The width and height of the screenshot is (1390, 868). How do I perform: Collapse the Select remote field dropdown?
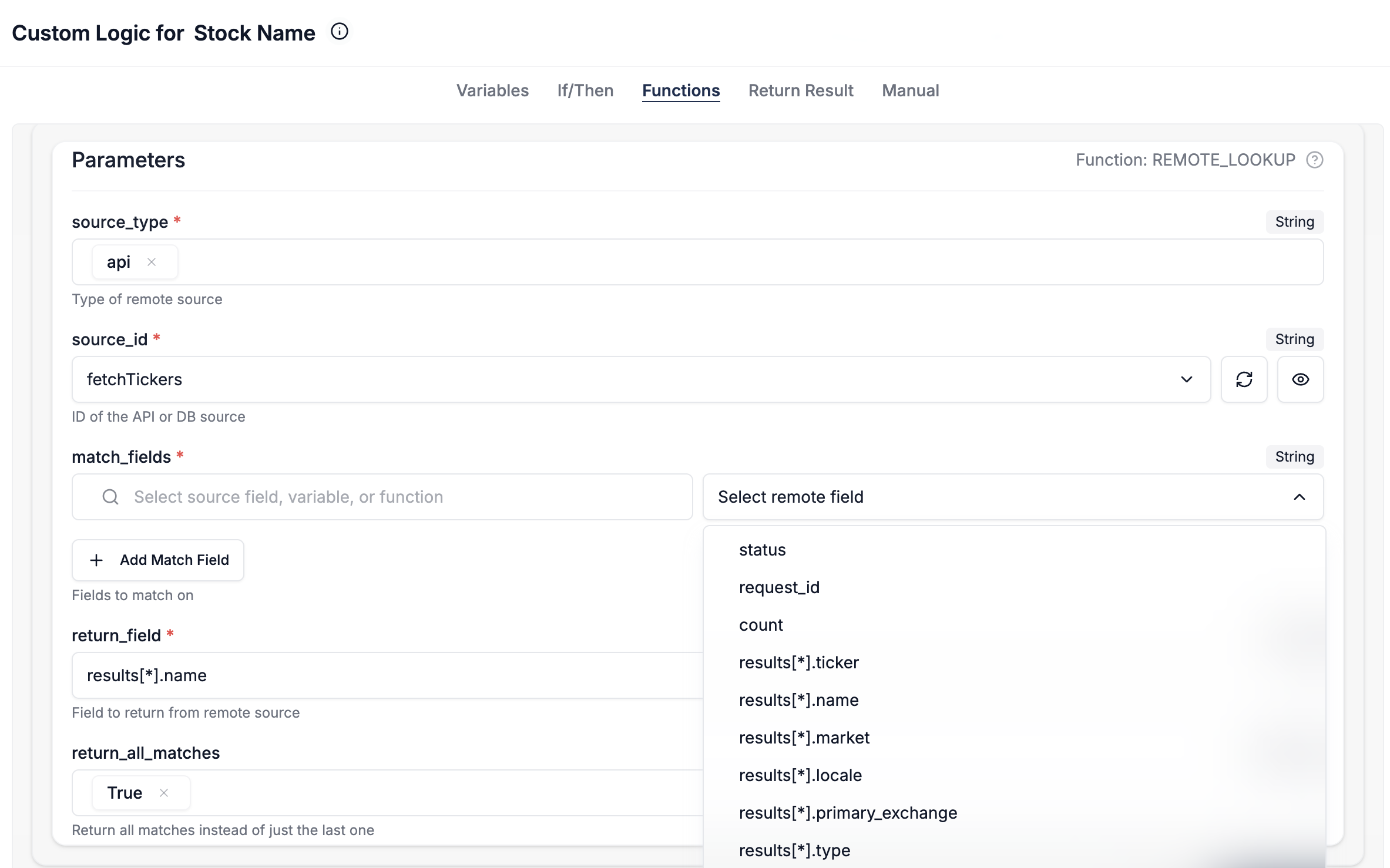(1013, 497)
